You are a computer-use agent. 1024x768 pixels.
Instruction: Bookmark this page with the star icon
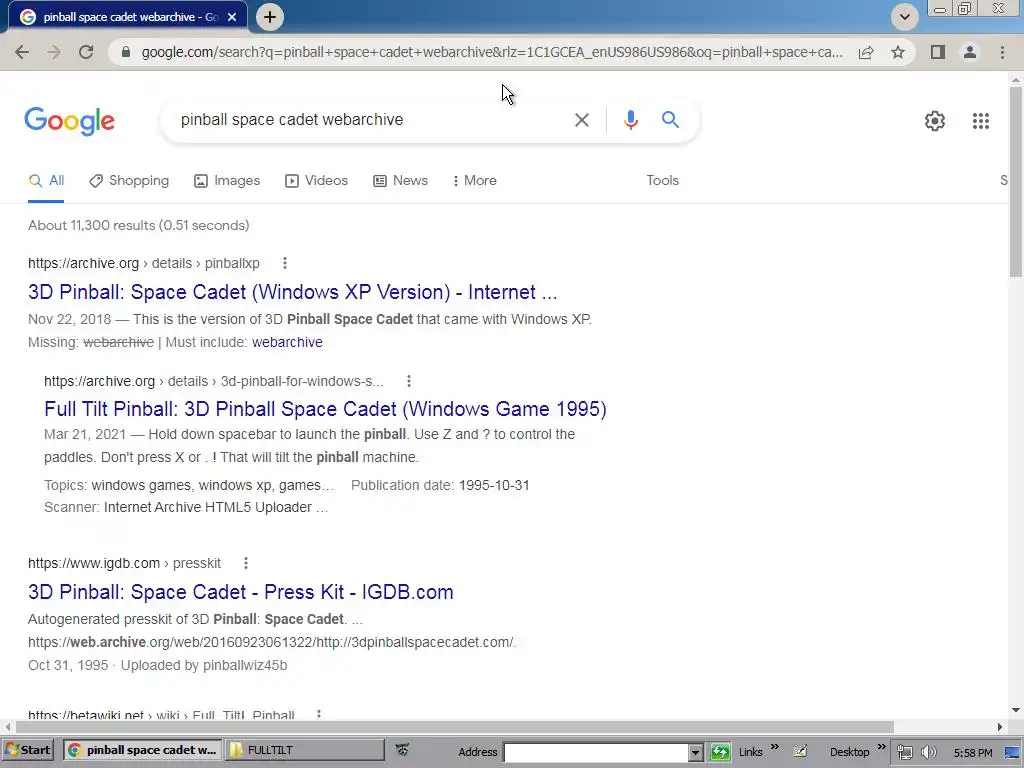point(898,52)
